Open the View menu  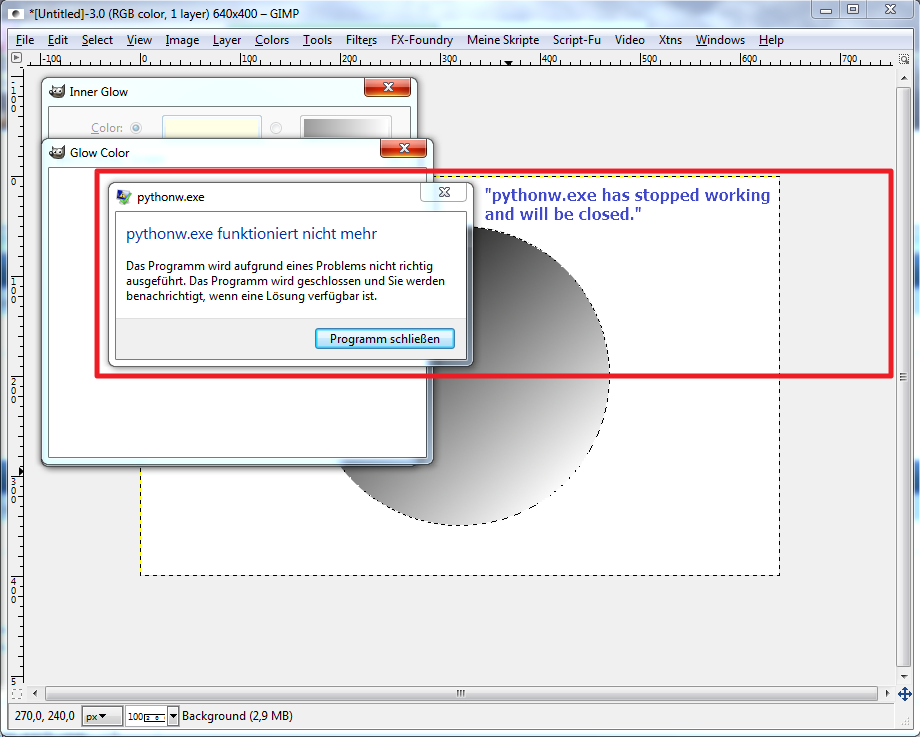click(139, 40)
